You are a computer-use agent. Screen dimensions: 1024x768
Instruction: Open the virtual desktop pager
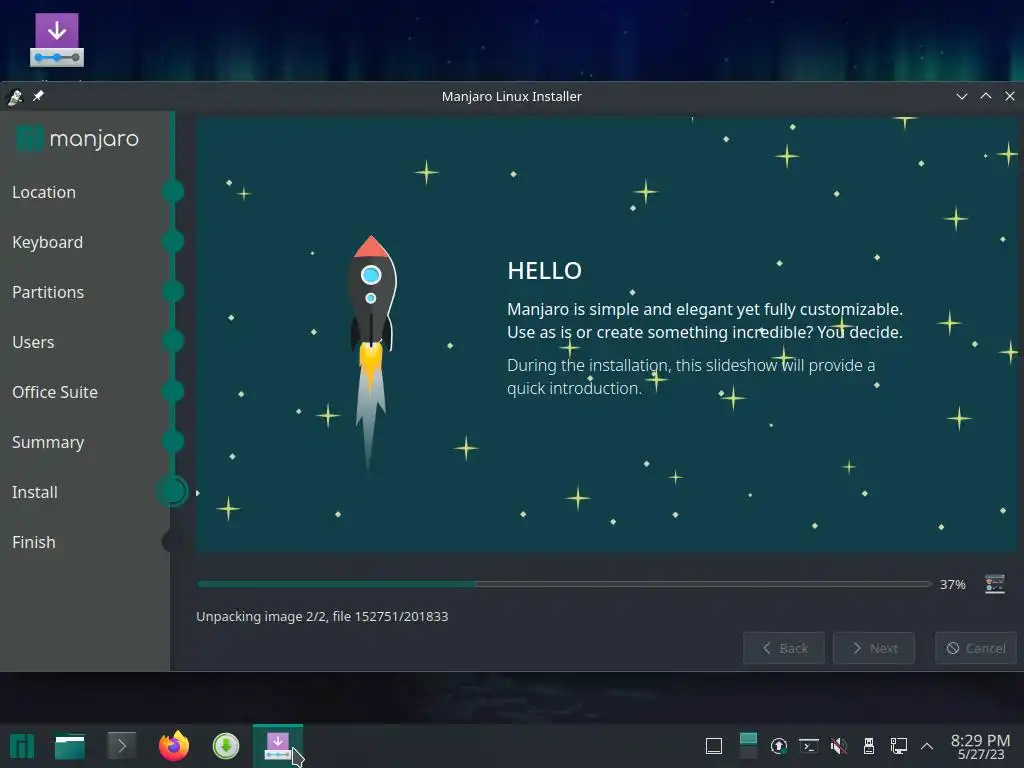748,746
